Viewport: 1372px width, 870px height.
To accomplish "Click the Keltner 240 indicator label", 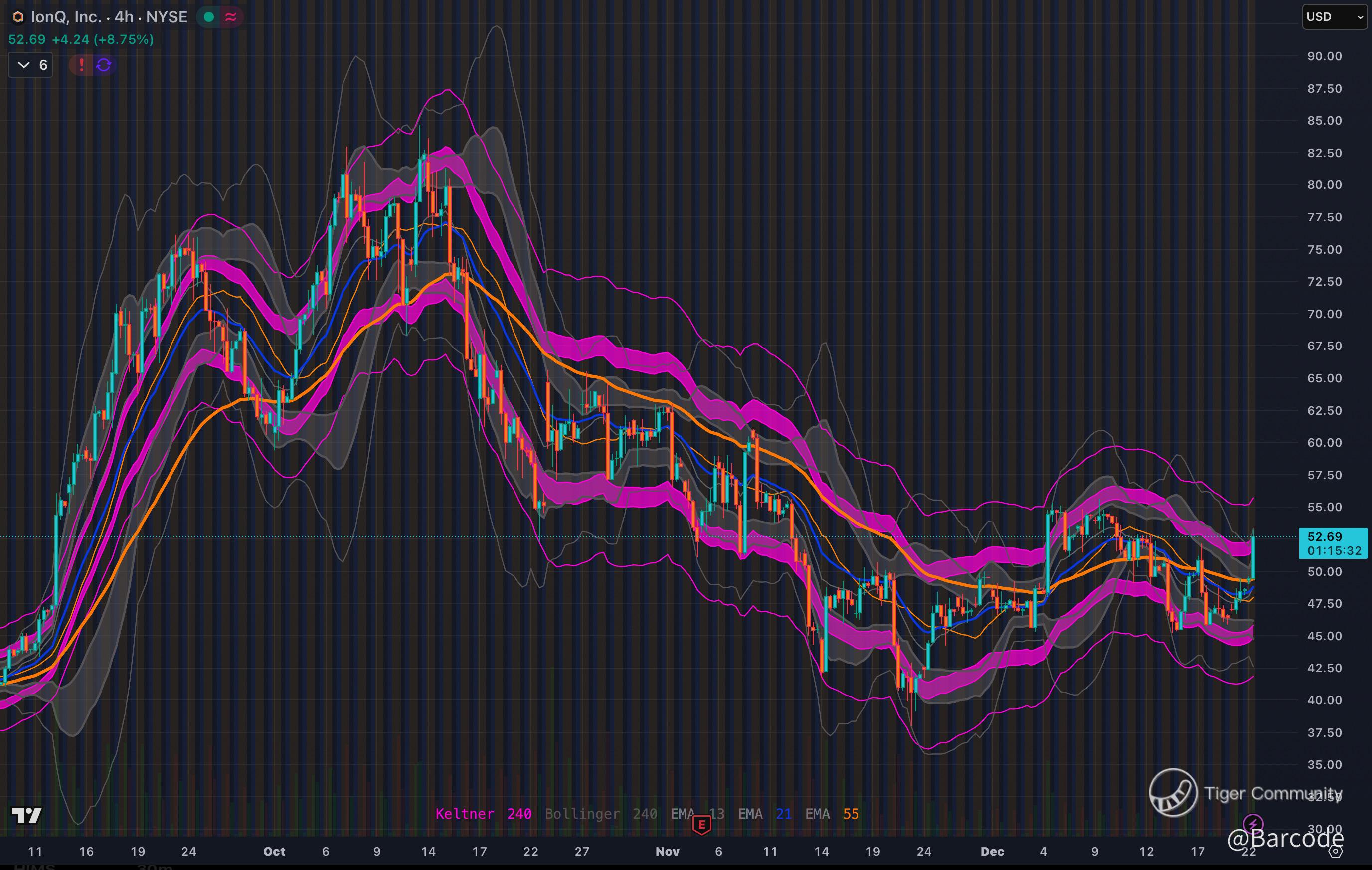I will [x=483, y=814].
